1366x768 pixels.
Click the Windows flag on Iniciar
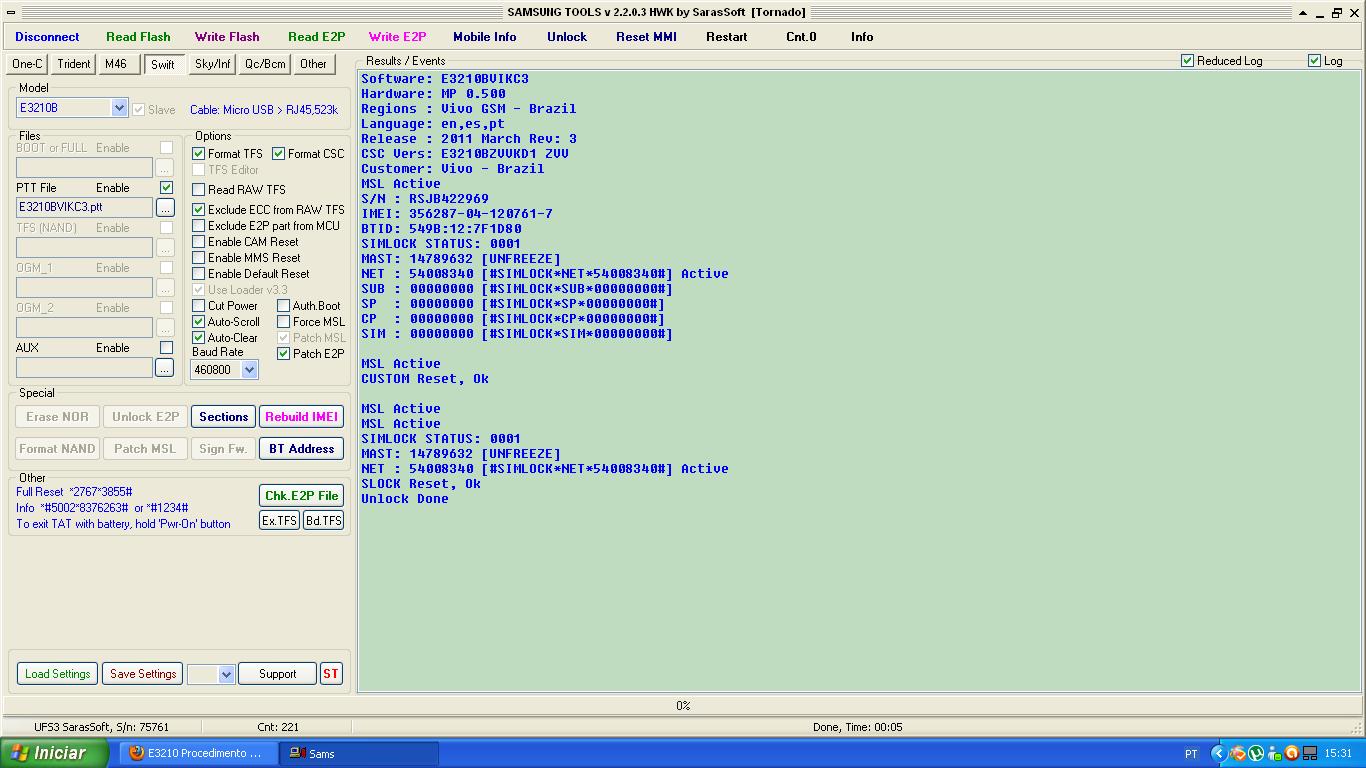19,753
